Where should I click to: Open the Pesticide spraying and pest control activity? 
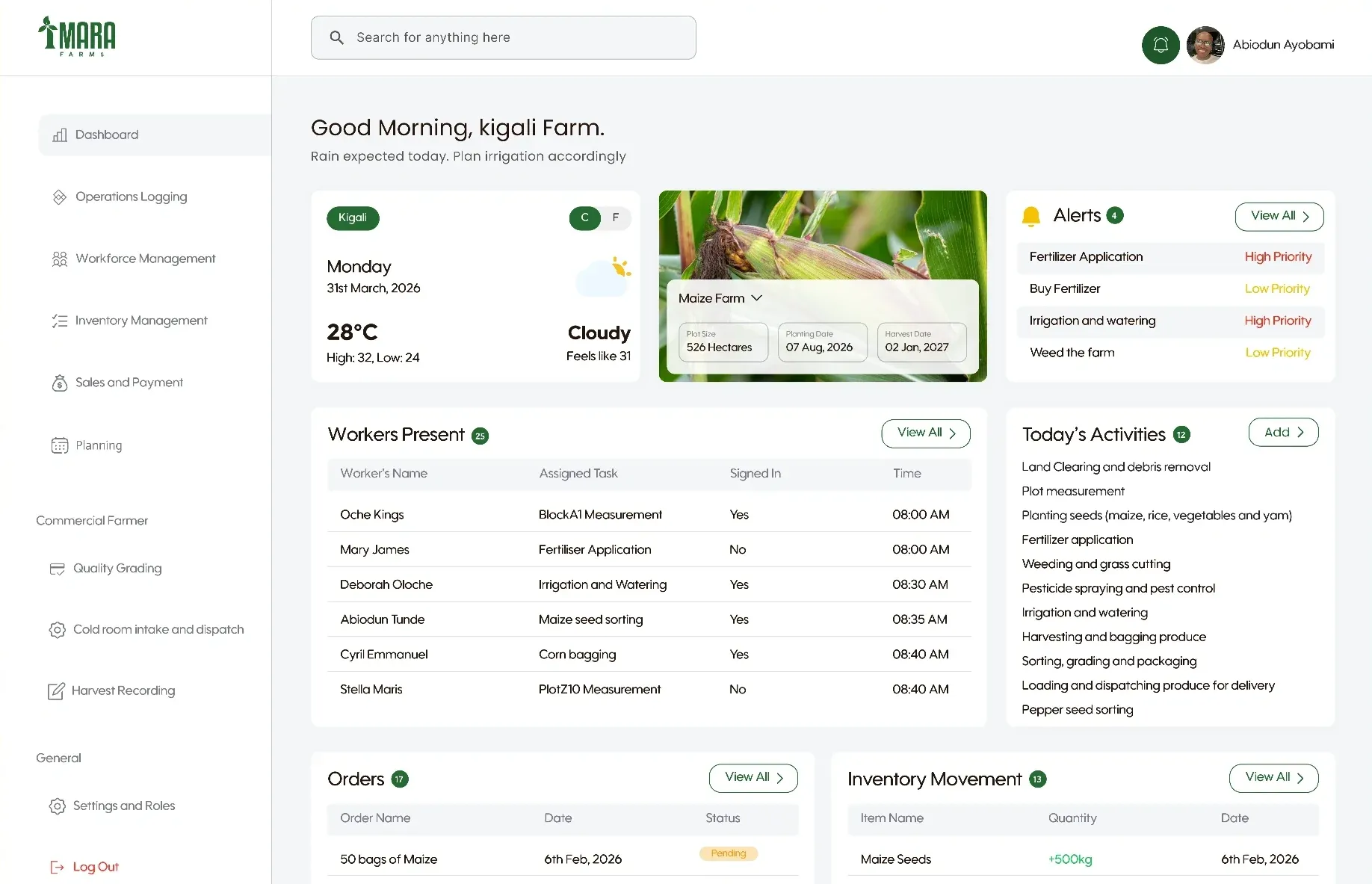[x=1119, y=589]
